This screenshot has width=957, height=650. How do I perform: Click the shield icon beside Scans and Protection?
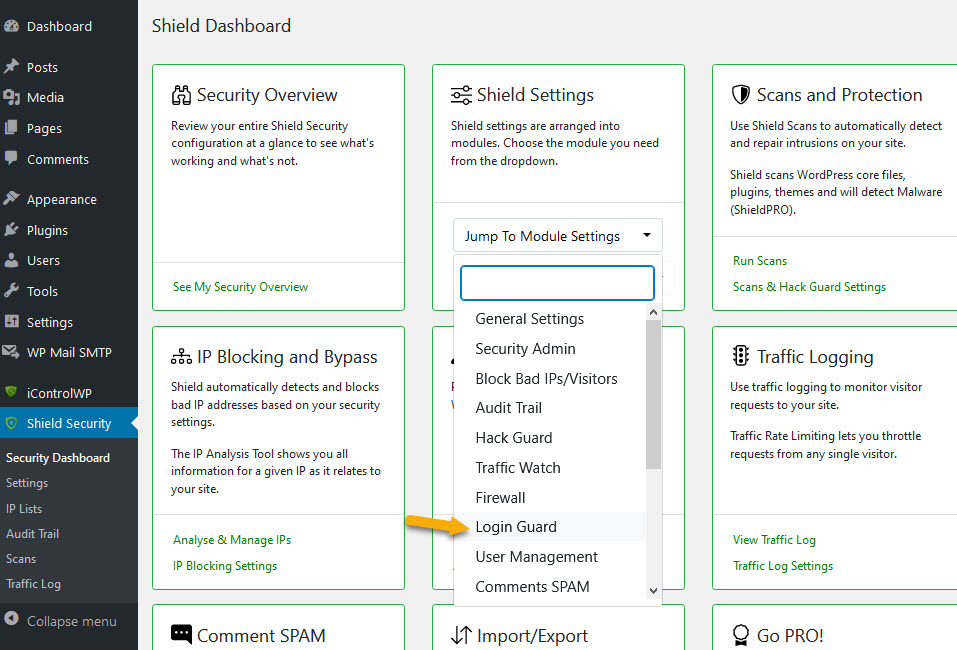pos(741,95)
